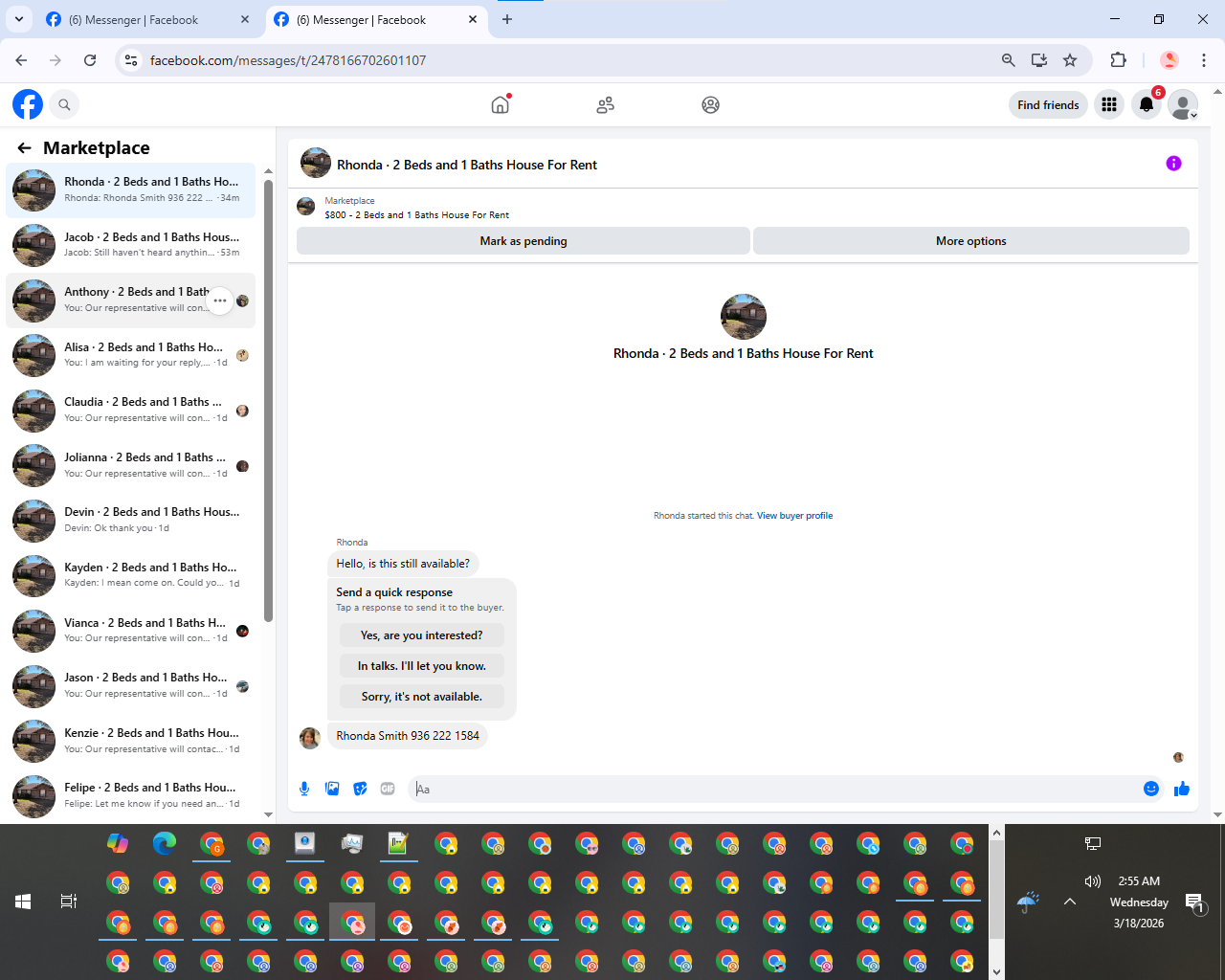
Task: Open More options for the listing
Action: click(x=971, y=241)
